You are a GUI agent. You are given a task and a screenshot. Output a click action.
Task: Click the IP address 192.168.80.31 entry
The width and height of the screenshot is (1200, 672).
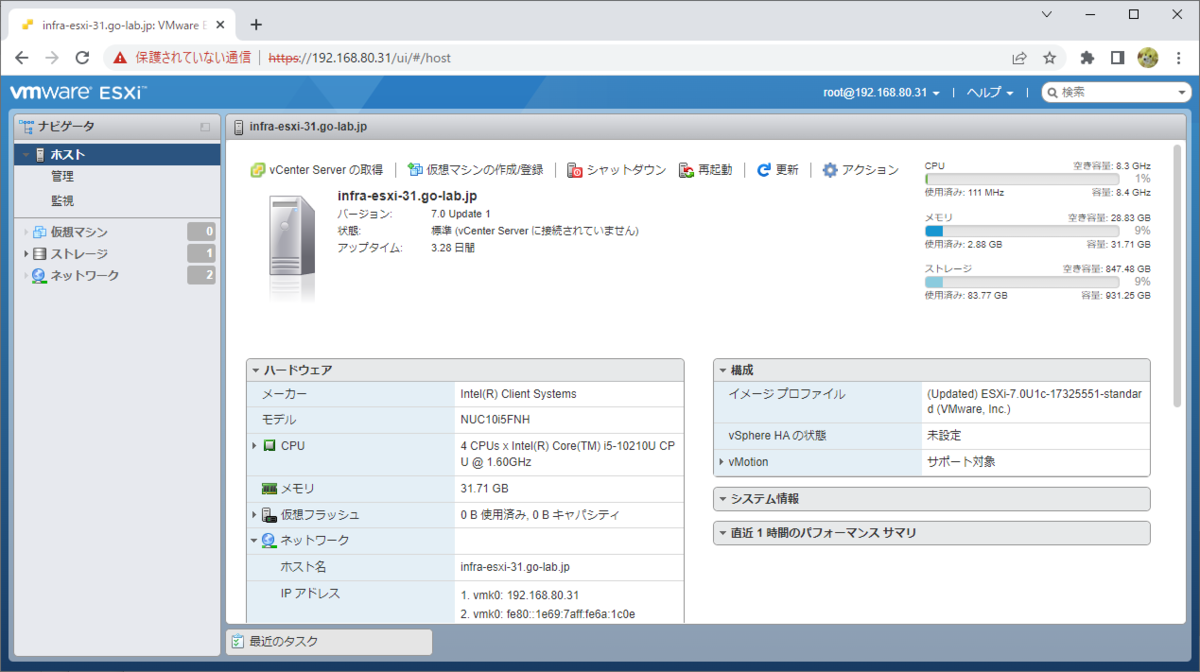click(x=520, y=595)
